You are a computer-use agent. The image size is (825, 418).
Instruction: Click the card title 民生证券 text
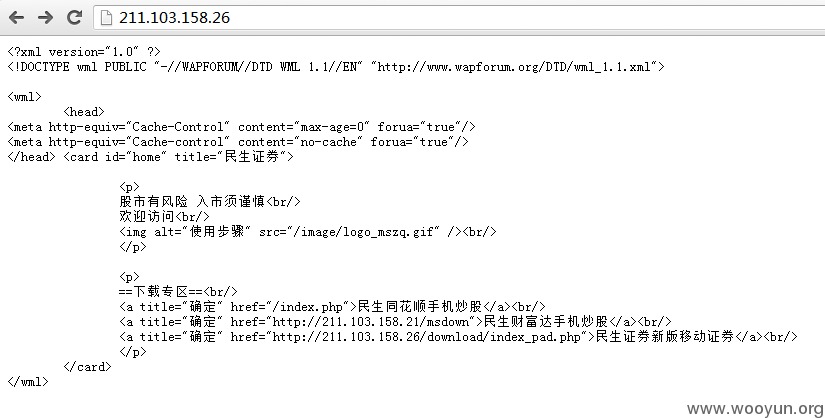(252, 157)
